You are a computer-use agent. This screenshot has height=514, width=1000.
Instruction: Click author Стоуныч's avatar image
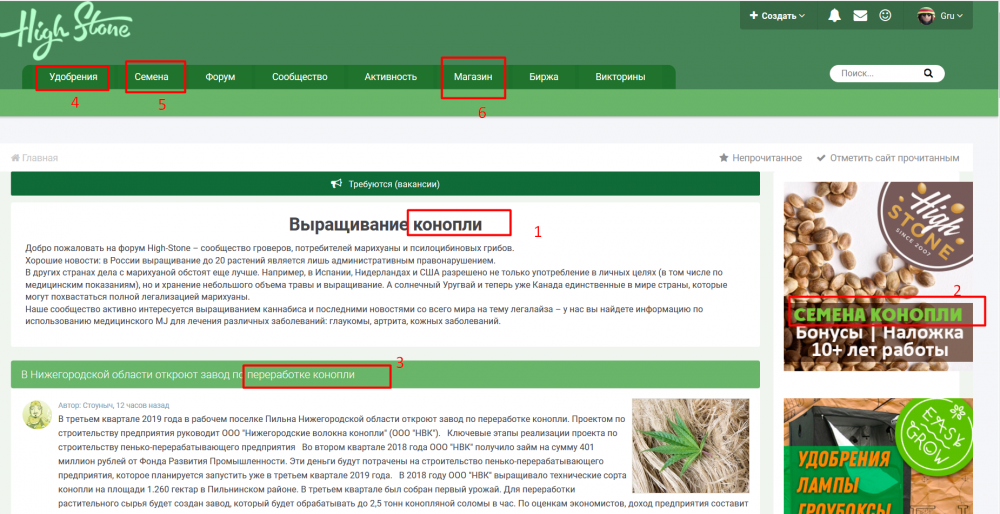coord(37,415)
